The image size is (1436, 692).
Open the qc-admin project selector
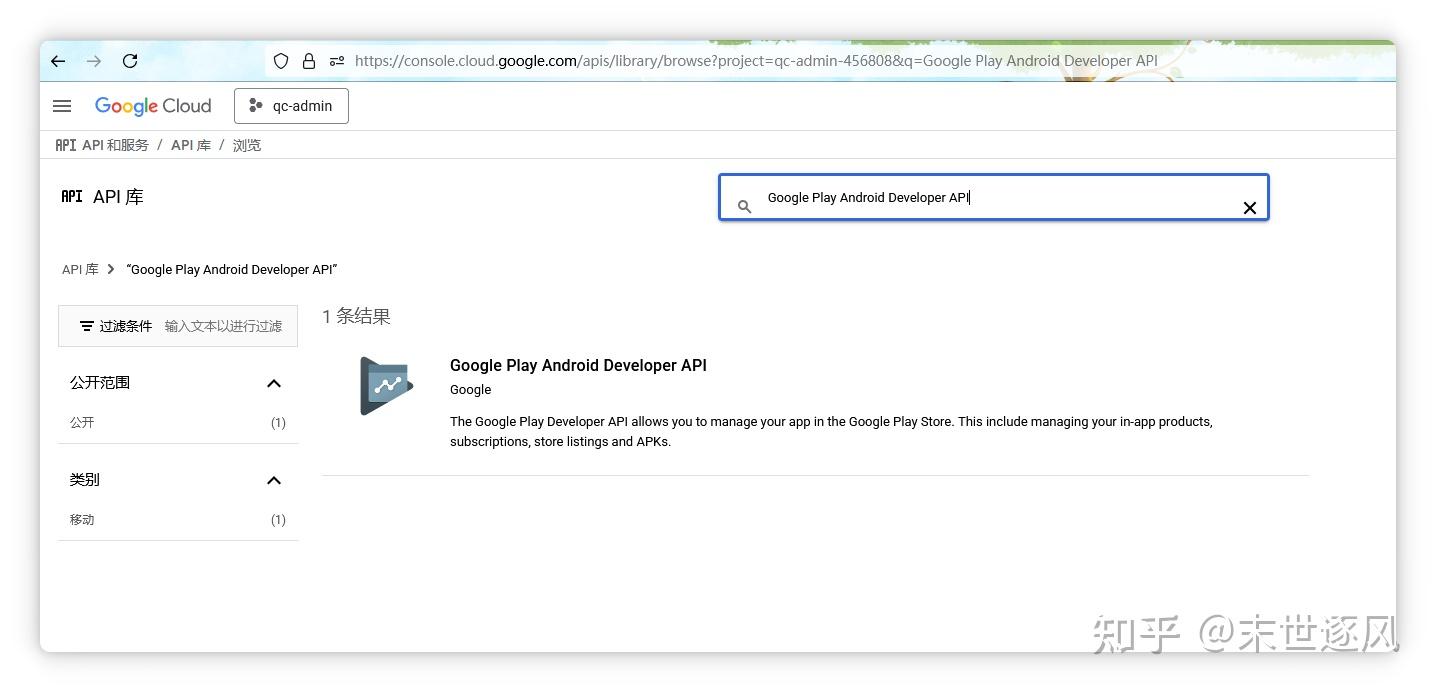[291, 105]
